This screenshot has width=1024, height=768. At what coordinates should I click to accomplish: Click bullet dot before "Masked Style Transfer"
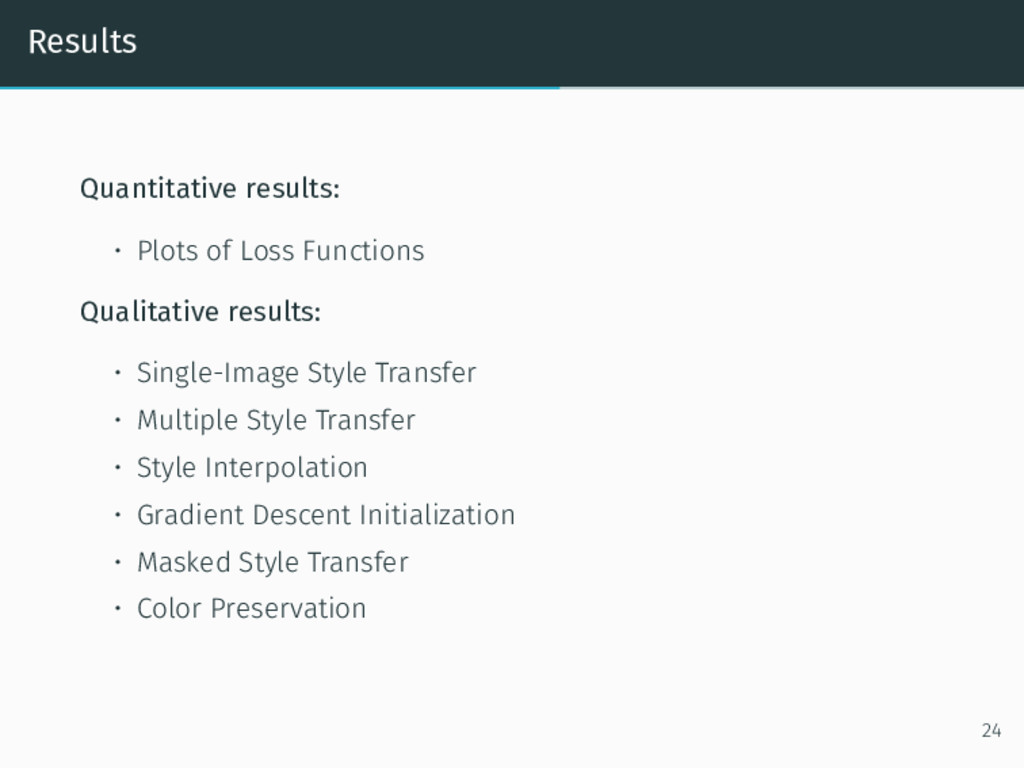tap(118, 562)
